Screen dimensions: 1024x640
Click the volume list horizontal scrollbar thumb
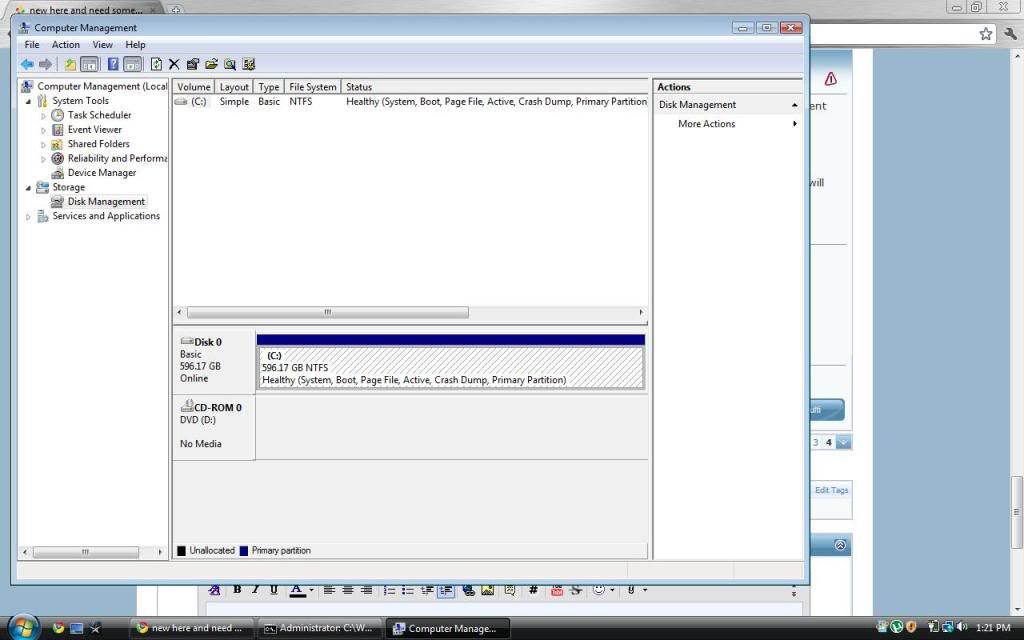tap(328, 312)
